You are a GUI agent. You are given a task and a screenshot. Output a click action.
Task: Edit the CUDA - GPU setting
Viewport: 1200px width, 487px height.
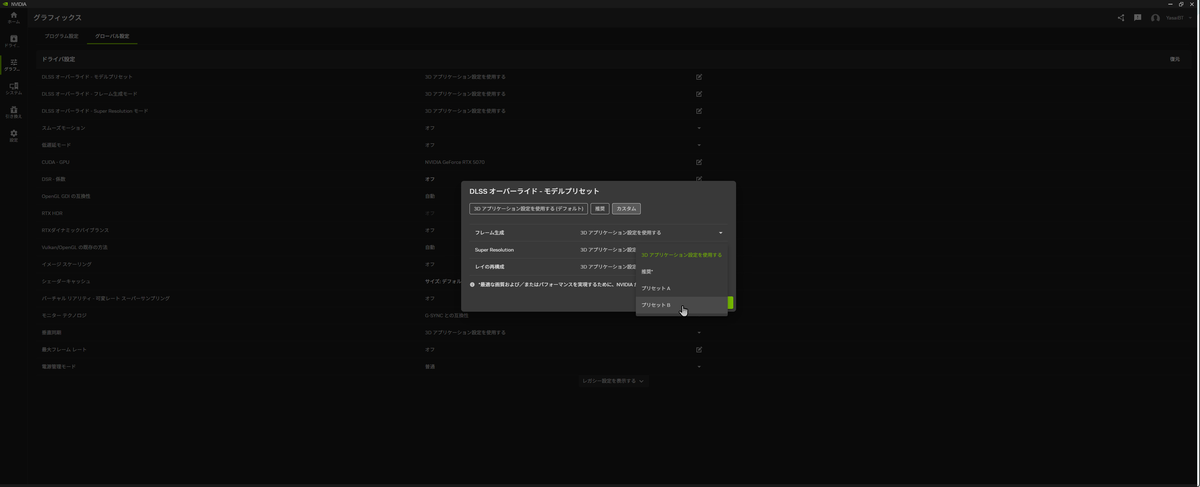coord(699,162)
